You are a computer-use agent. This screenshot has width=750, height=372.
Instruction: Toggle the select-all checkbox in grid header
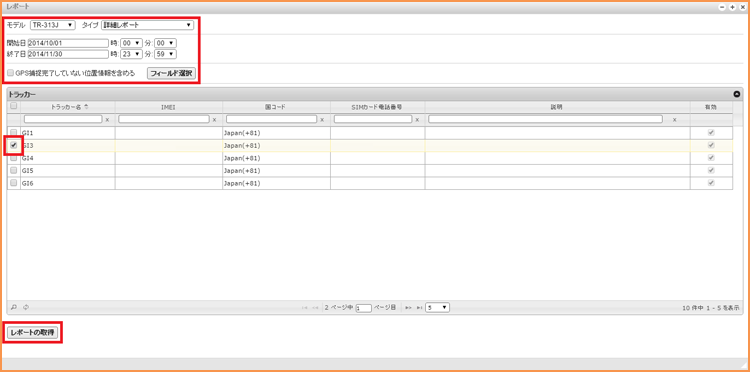click(13, 106)
